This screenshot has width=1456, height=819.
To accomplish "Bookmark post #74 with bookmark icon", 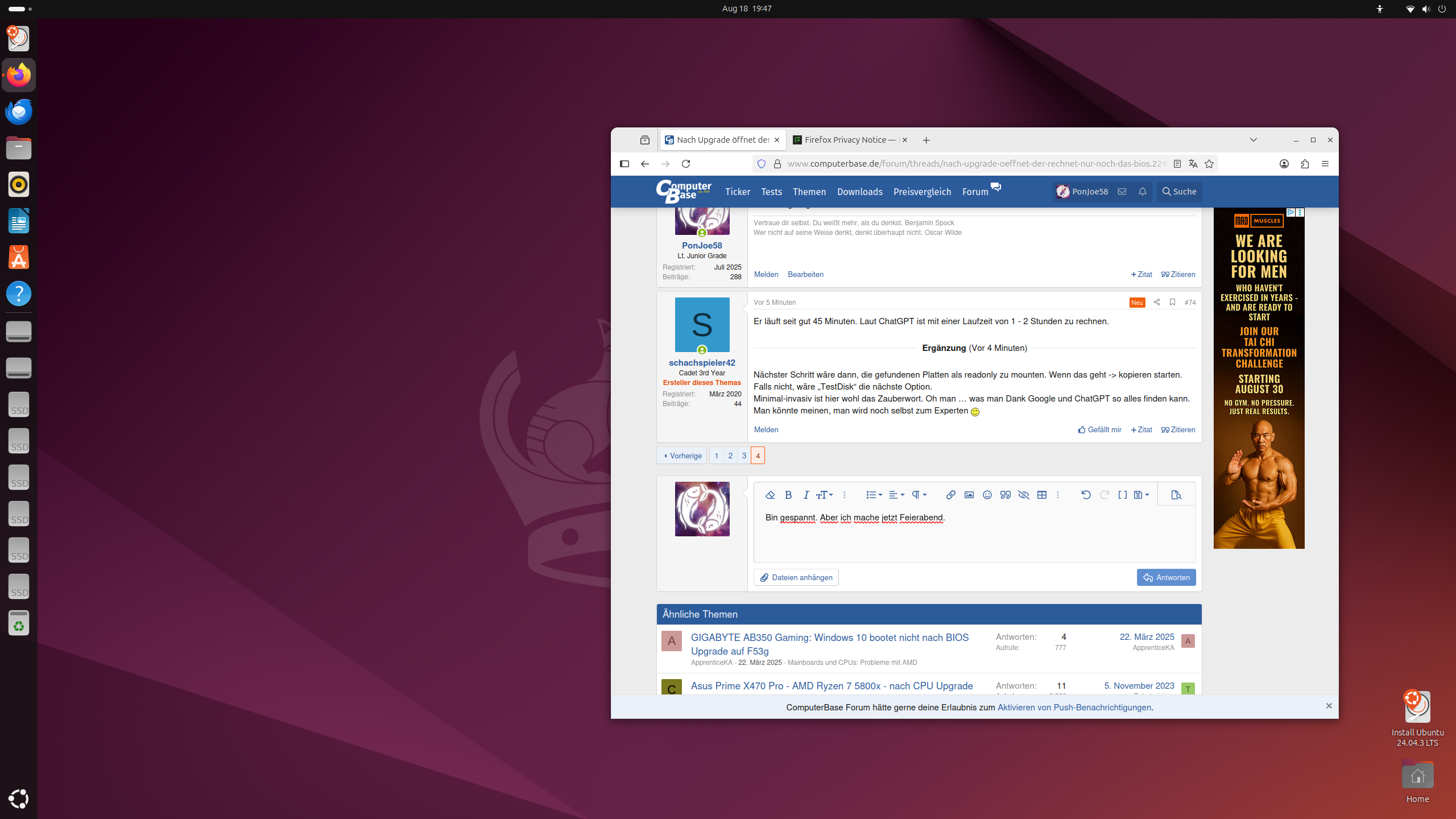I will click(1172, 302).
